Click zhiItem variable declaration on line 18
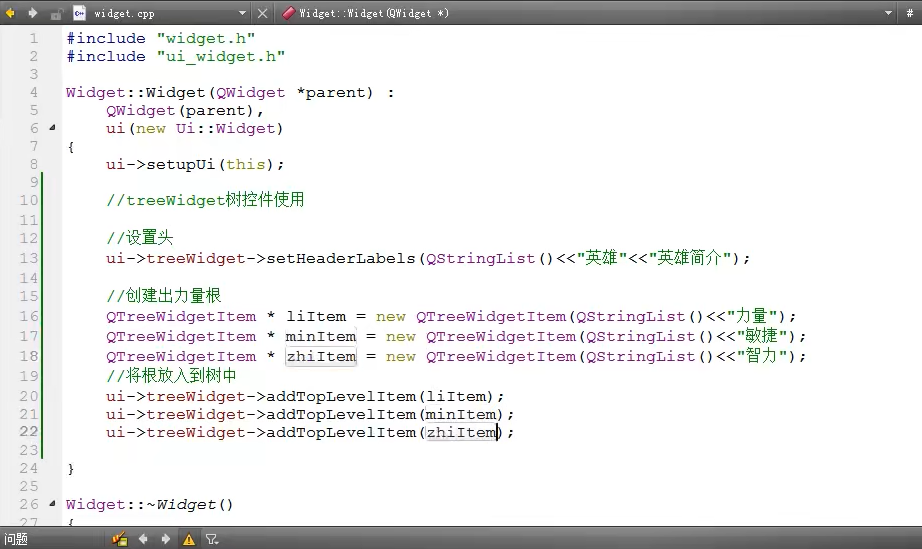 pos(321,357)
